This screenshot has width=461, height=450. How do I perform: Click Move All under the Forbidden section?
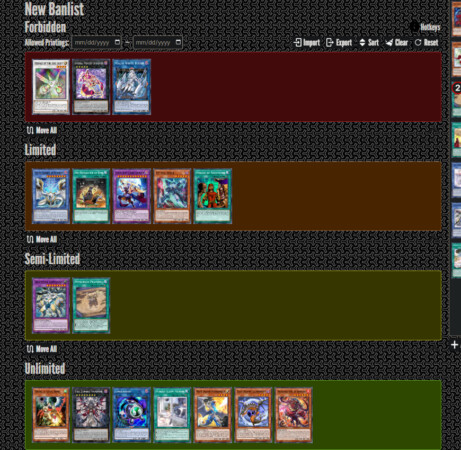pyautogui.click(x=42, y=130)
